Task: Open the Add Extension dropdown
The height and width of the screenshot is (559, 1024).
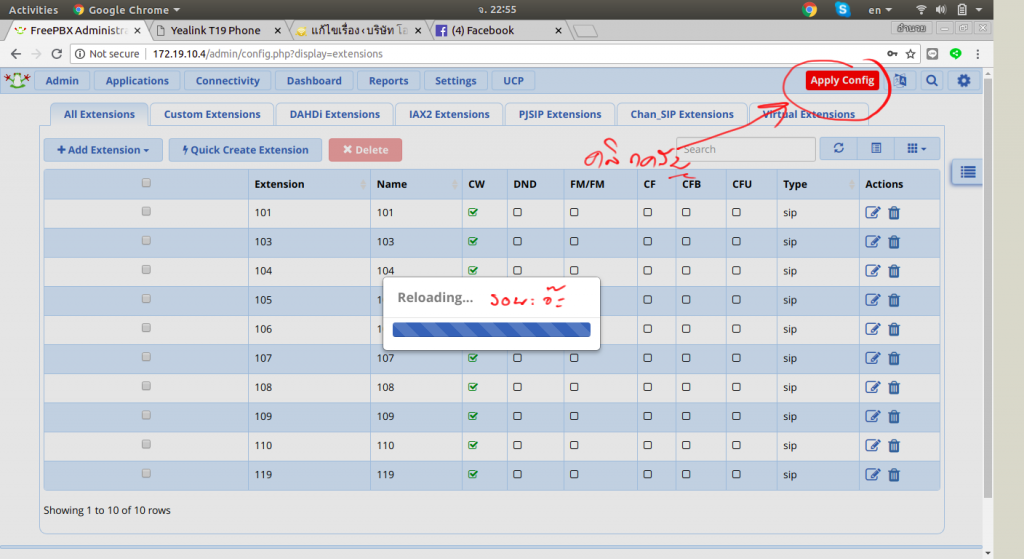Action: [x=103, y=150]
